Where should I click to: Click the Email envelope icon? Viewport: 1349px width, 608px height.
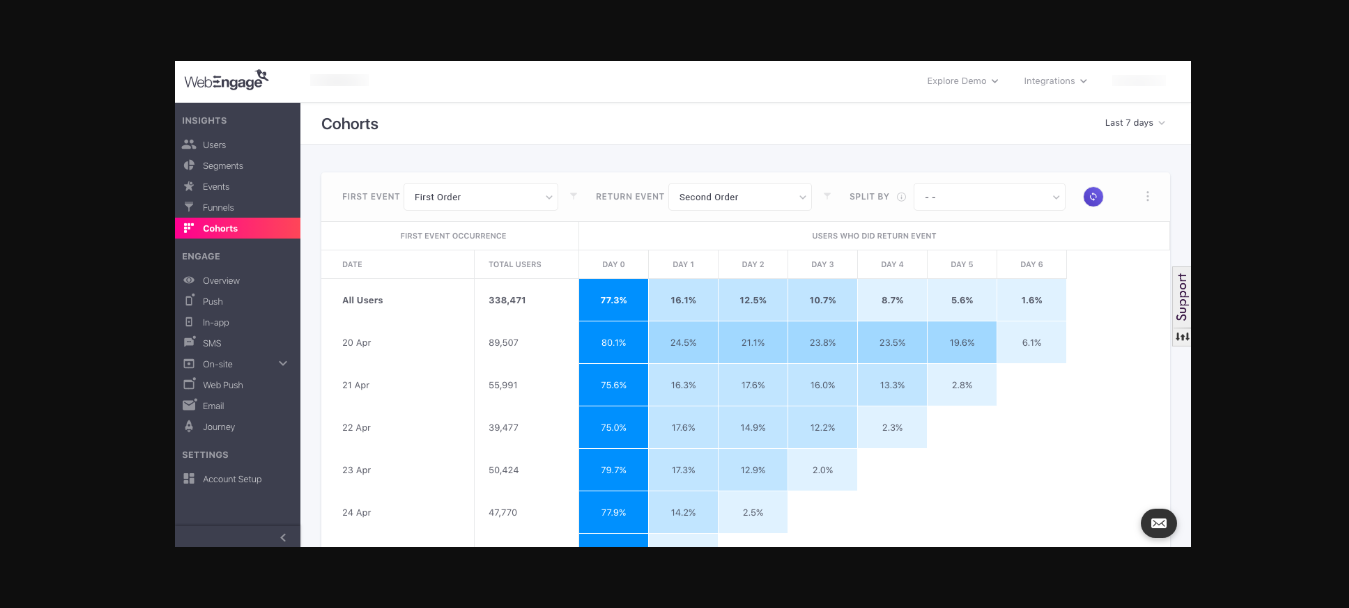[189, 405]
